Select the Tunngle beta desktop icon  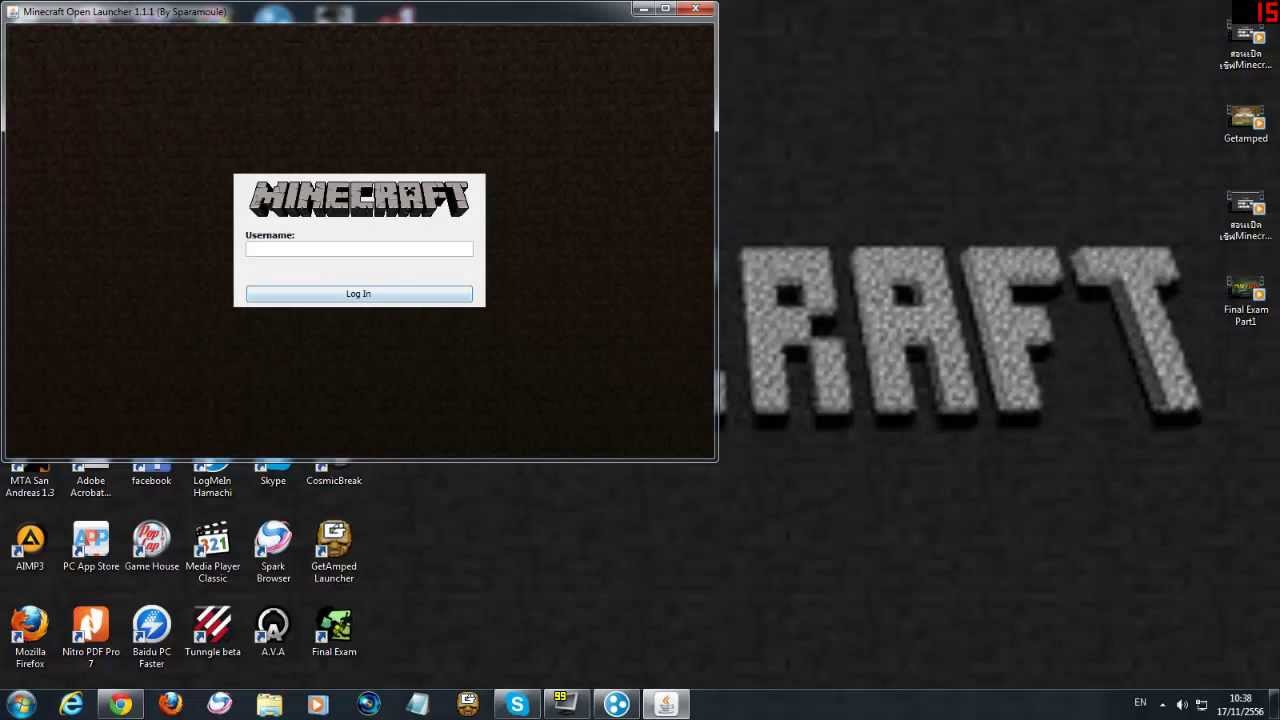point(213,632)
